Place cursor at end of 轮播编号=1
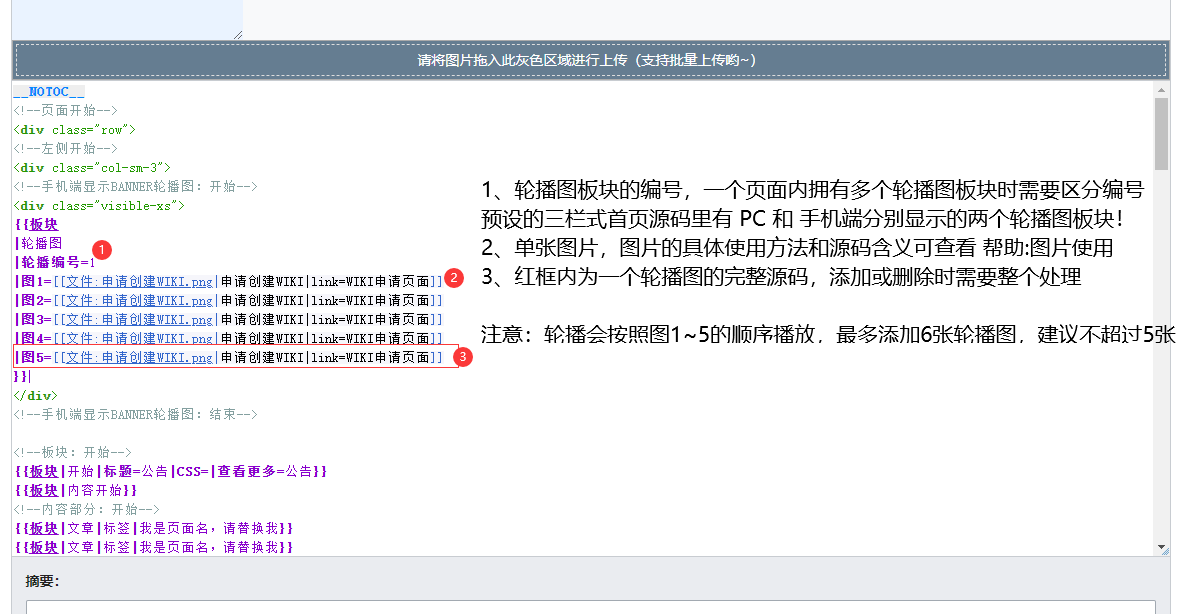 (97, 262)
